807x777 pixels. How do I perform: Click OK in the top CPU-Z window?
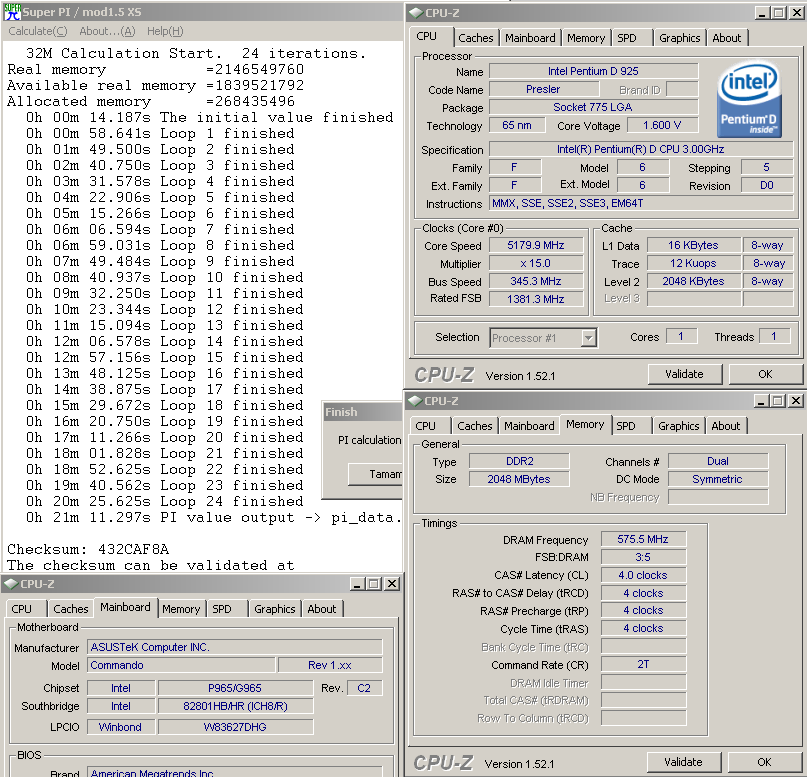tap(765, 374)
